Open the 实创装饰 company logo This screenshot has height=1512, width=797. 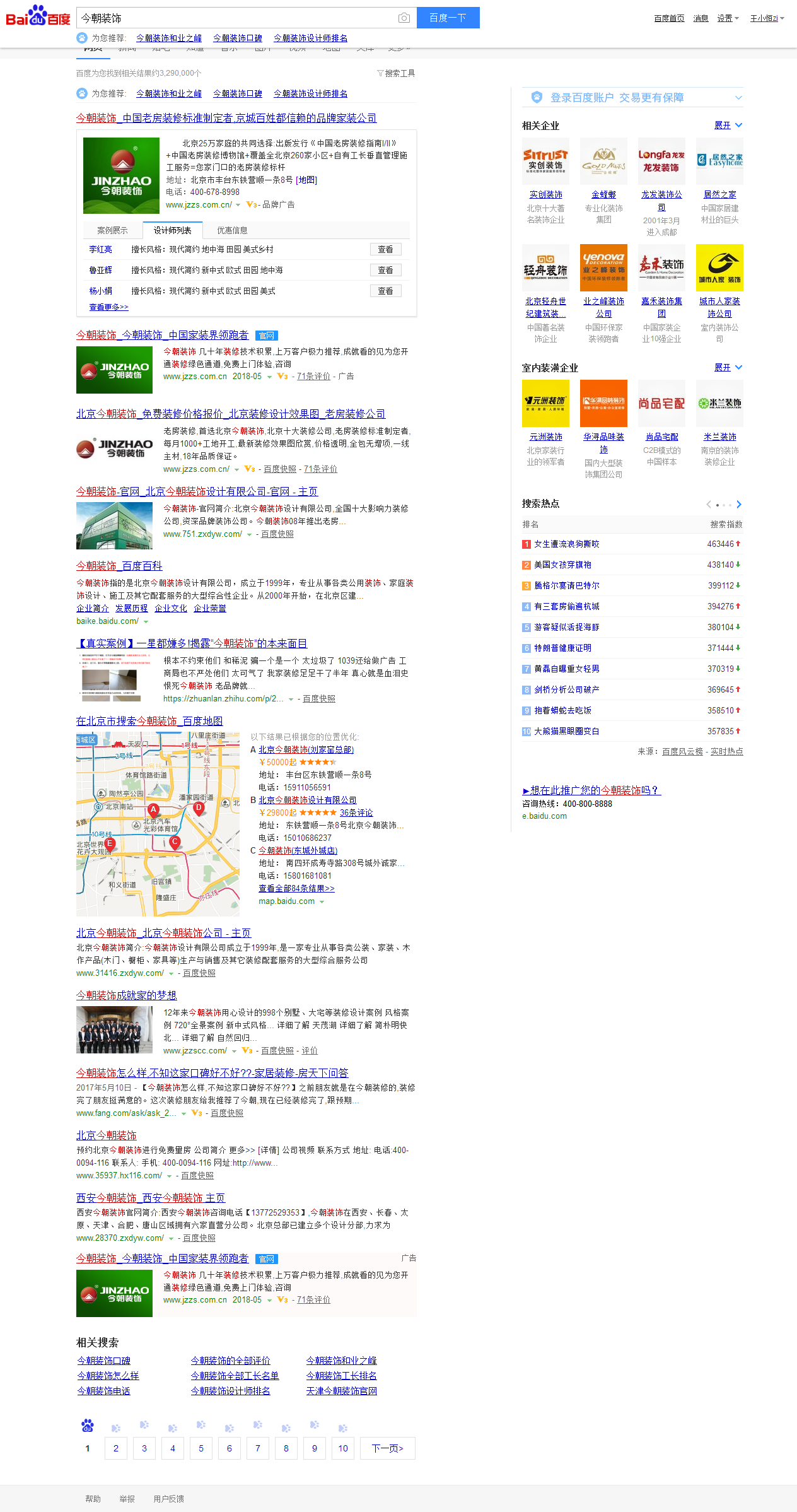(x=545, y=161)
